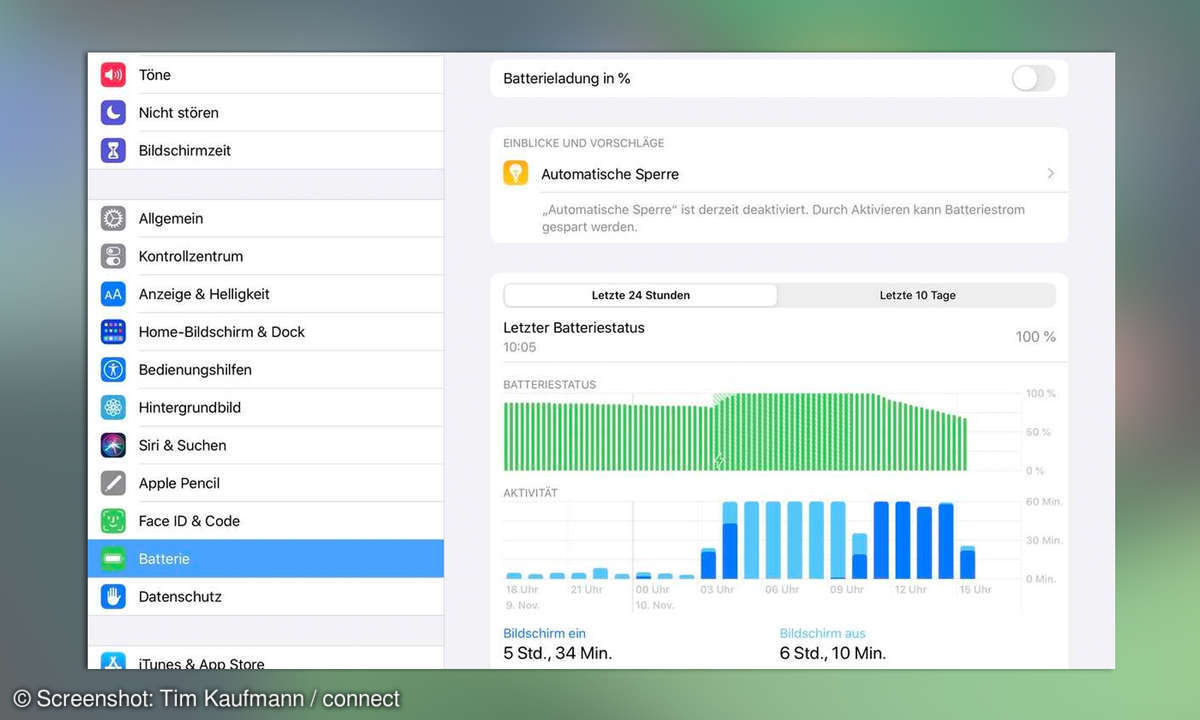1200x720 pixels.
Task: Tap the Home-Bildschirm & Dock grid icon
Action: pyautogui.click(x=113, y=332)
